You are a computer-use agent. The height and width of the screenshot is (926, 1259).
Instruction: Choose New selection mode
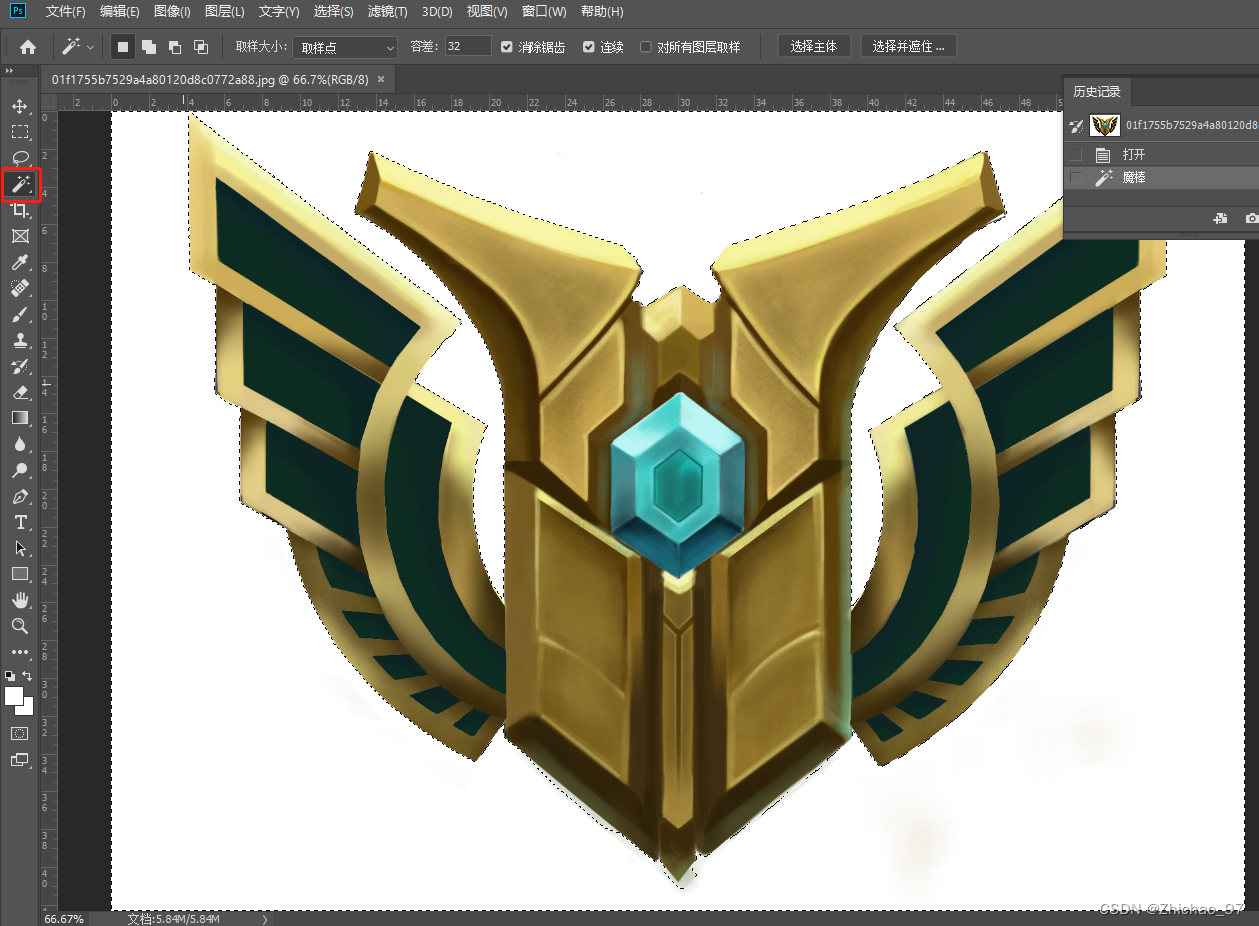pos(123,46)
